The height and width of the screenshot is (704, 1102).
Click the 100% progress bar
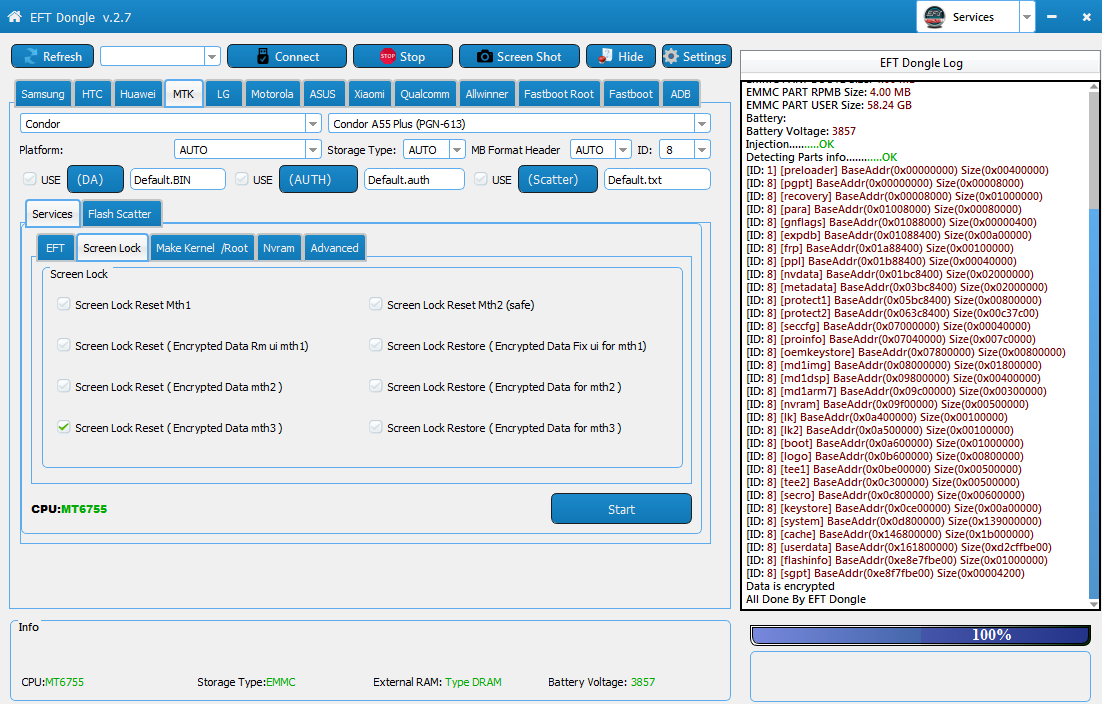pyautogui.click(x=921, y=635)
